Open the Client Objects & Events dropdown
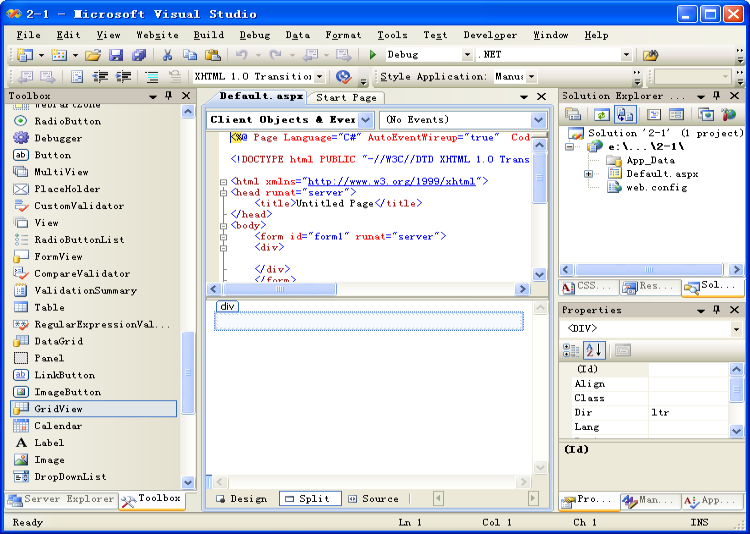750x534 pixels. (x=365, y=120)
